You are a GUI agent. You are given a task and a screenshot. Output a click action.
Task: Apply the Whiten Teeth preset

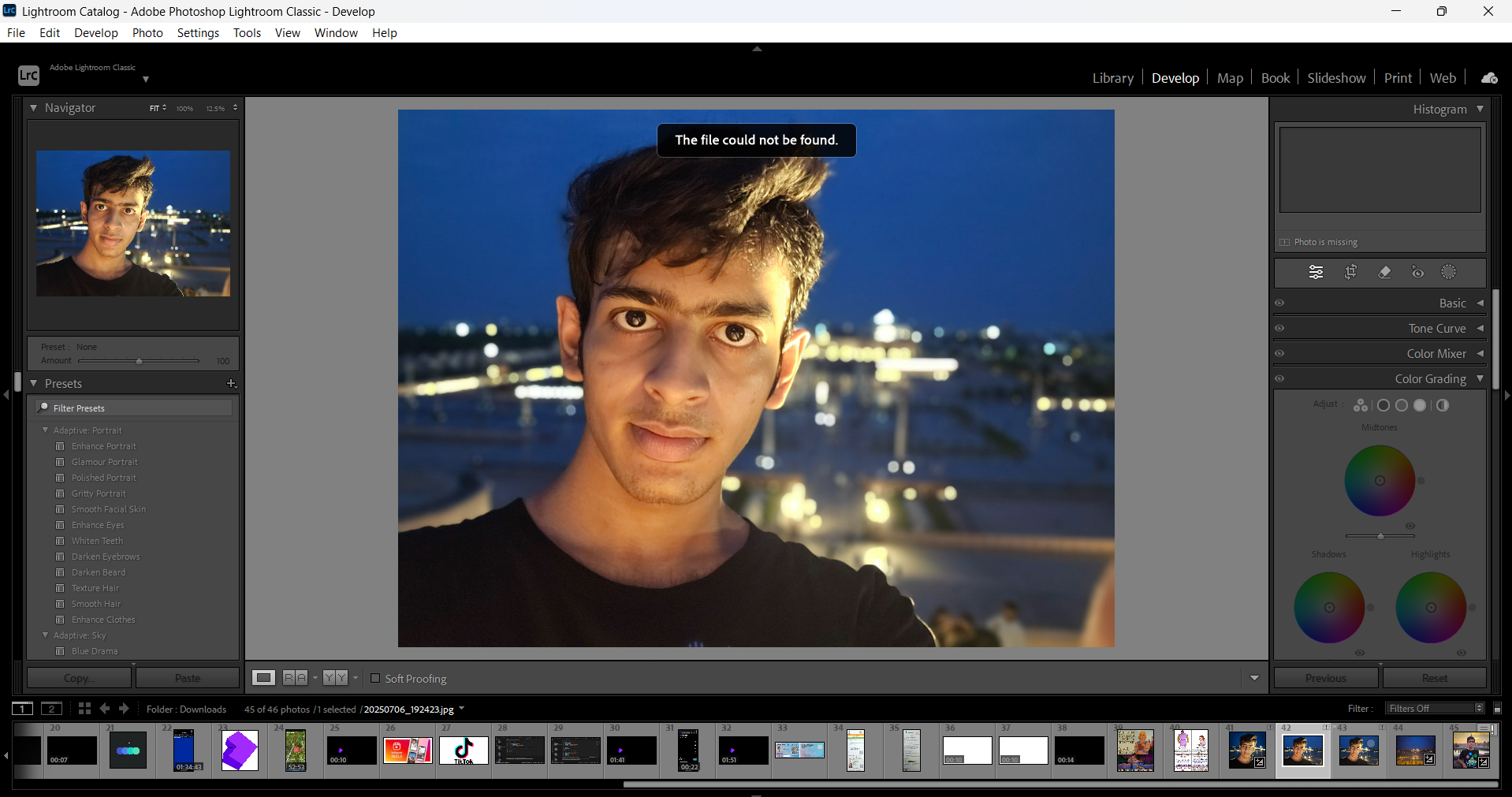click(x=97, y=541)
